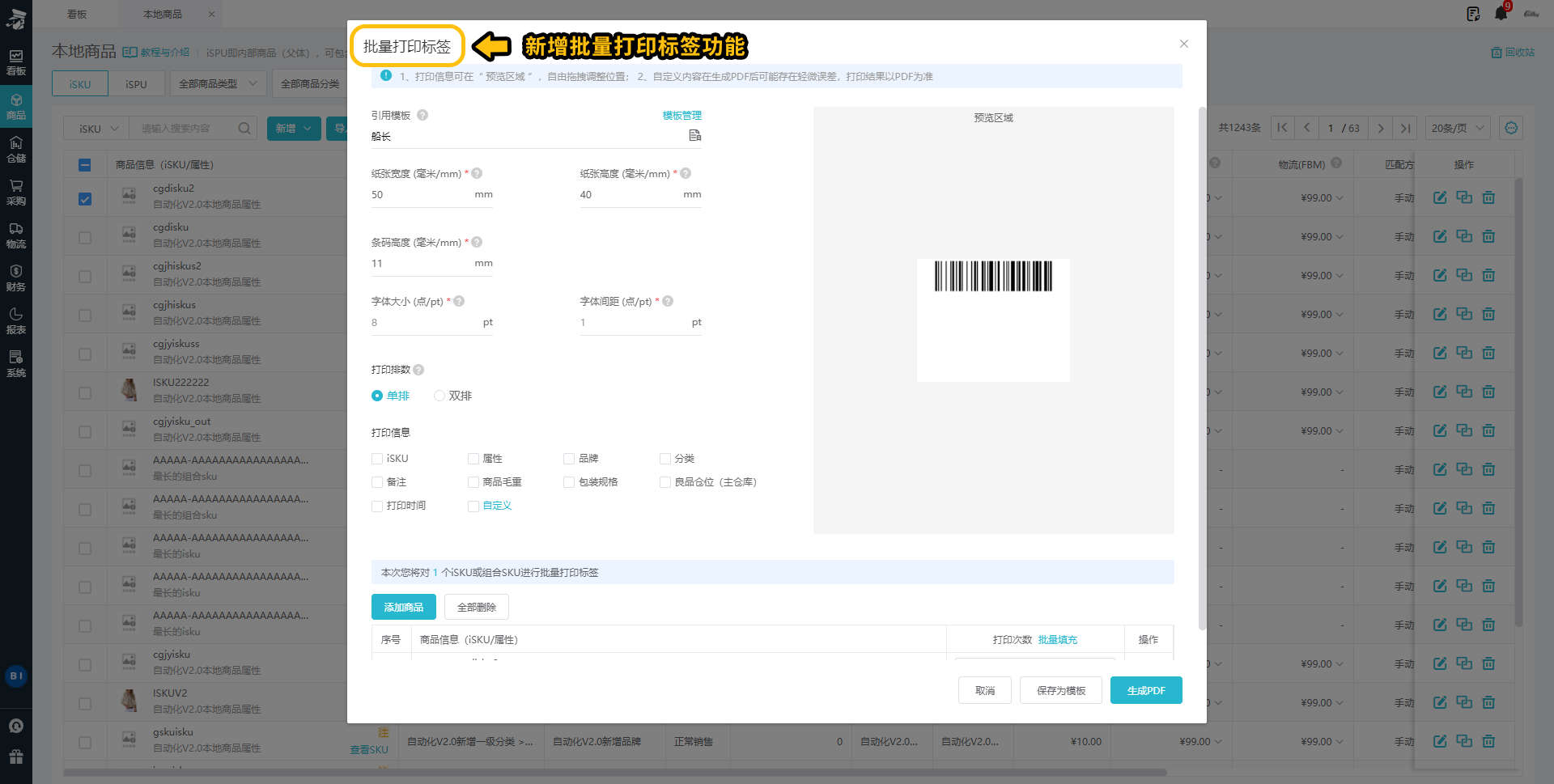
Task: Tick the 品牌 checkbox
Action: (x=569, y=459)
